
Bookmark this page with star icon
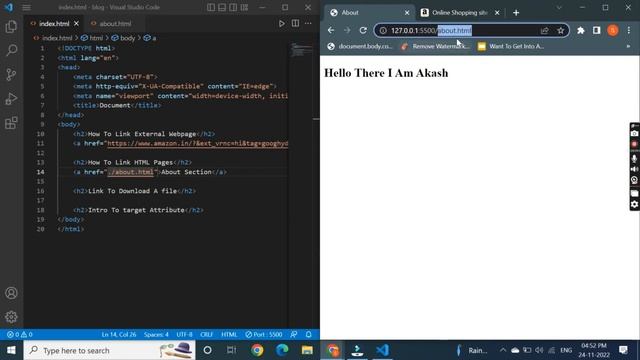point(560,31)
